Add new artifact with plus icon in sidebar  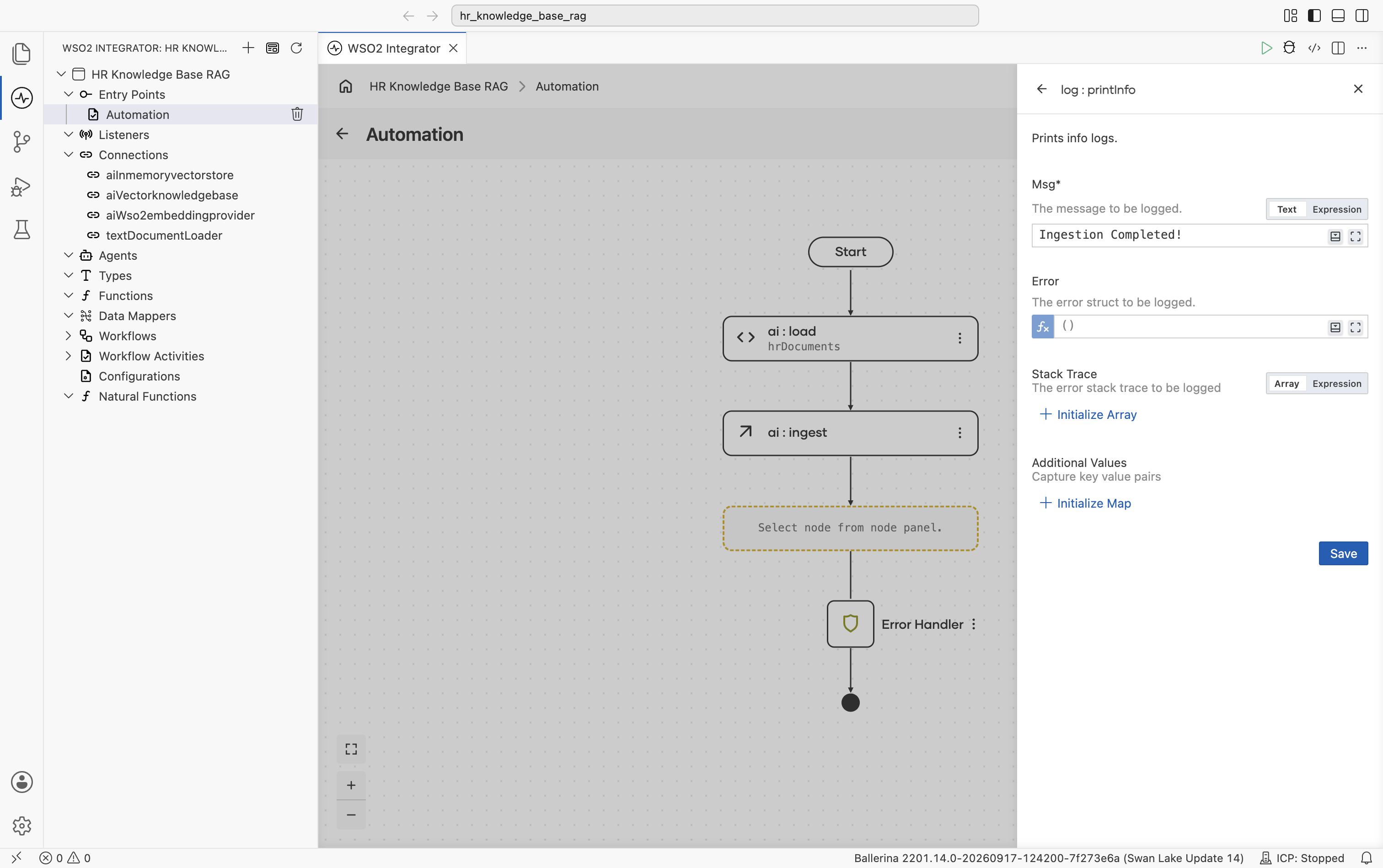tap(248, 48)
